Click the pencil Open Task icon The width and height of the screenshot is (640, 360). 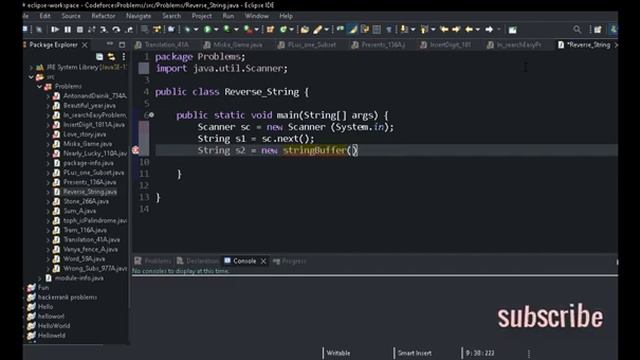coord(317,29)
